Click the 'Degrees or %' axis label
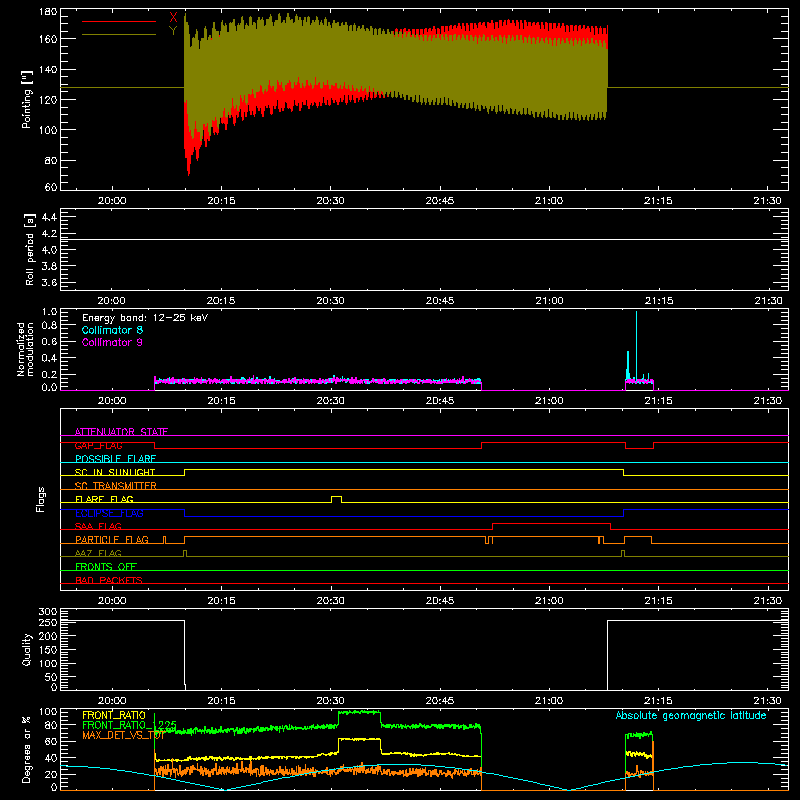Screen dimensions: 800x800 (26, 749)
